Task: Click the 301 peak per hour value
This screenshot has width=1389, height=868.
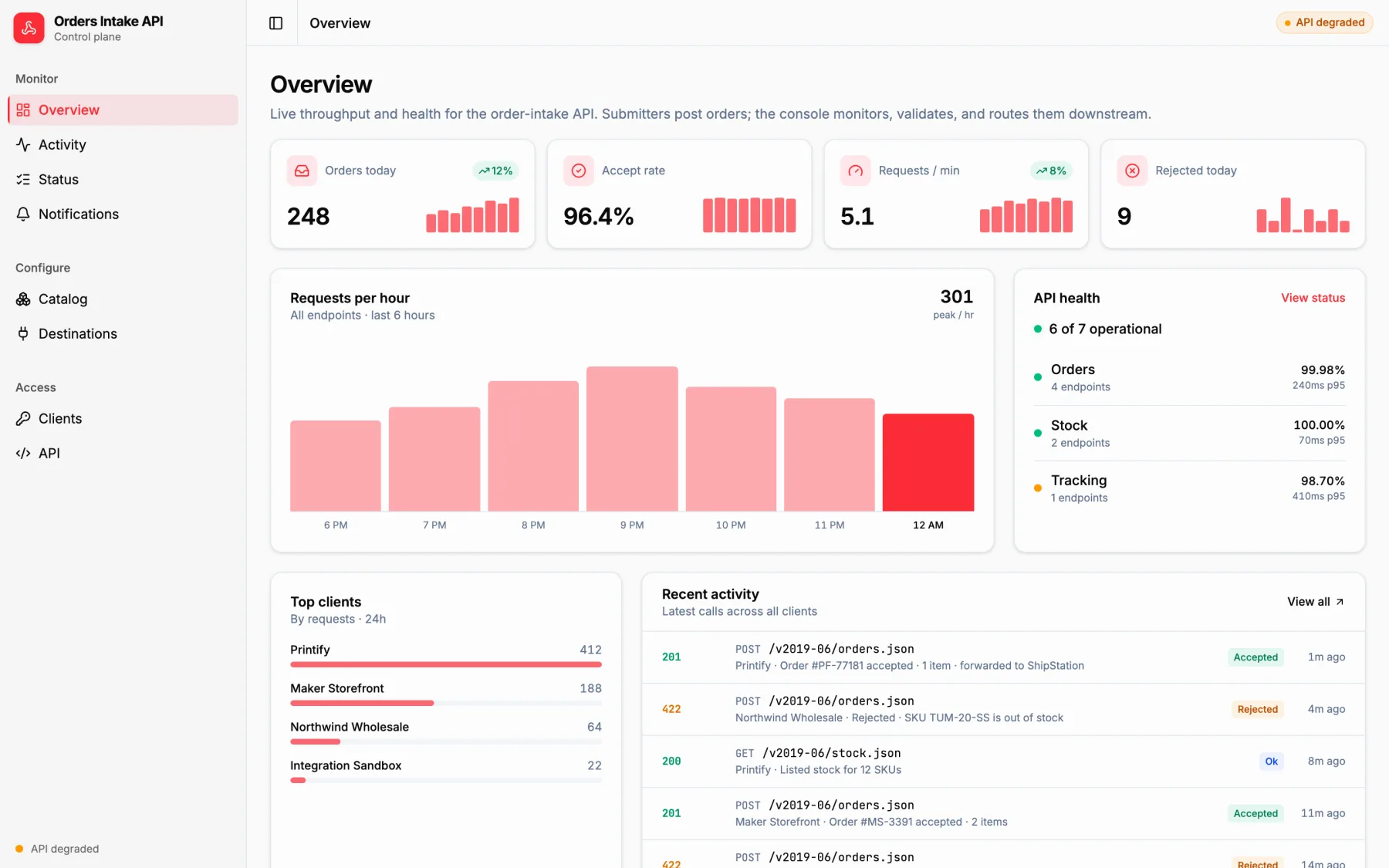Action: pyautogui.click(x=956, y=296)
